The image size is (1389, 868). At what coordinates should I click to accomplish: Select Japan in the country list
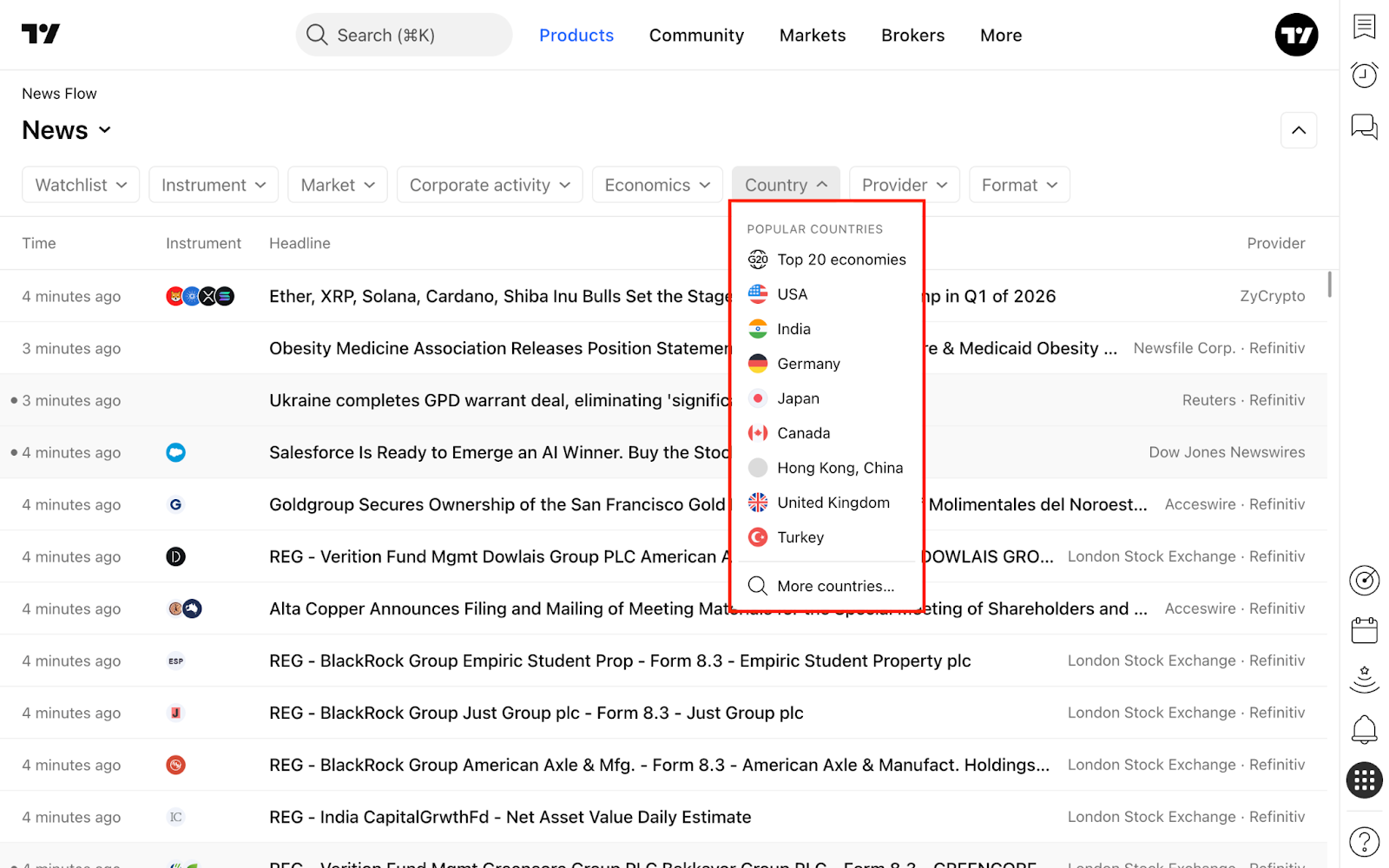[827, 398]
